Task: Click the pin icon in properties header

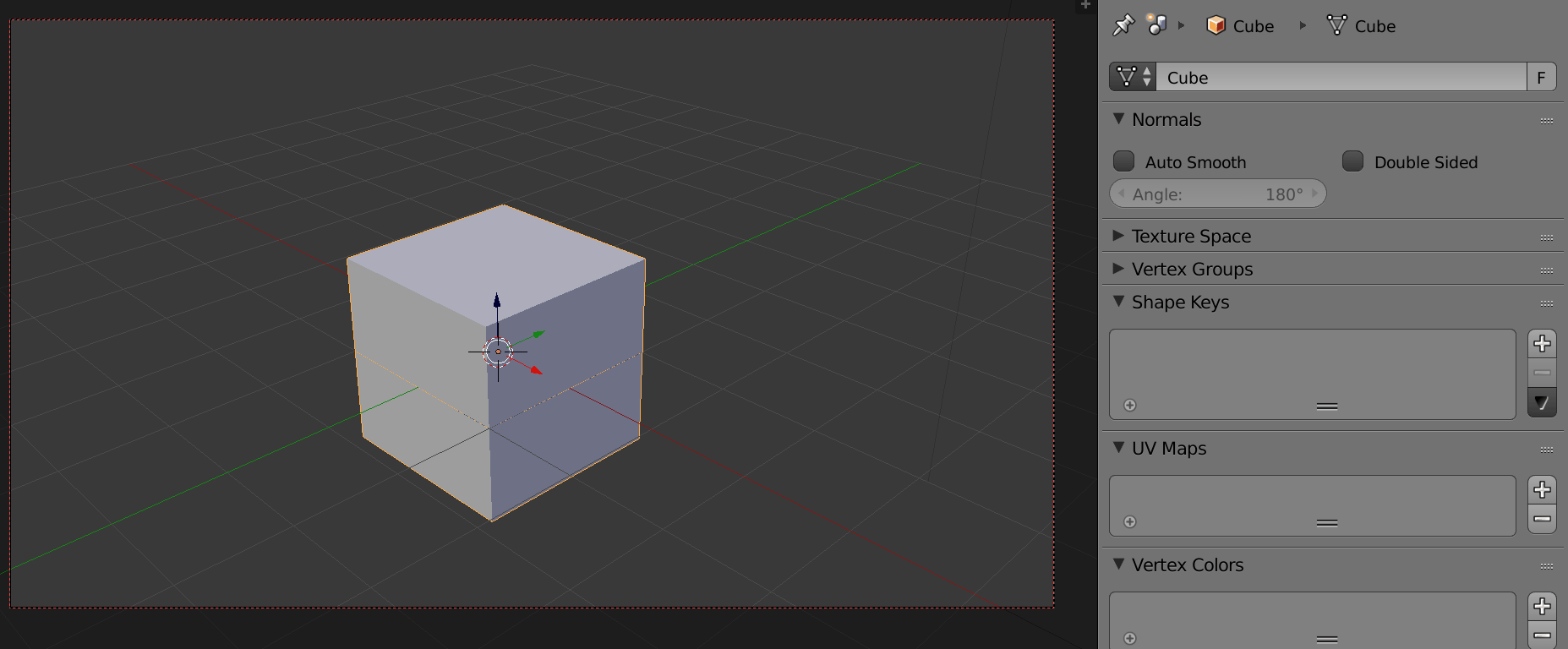Action: [1123, 25]
